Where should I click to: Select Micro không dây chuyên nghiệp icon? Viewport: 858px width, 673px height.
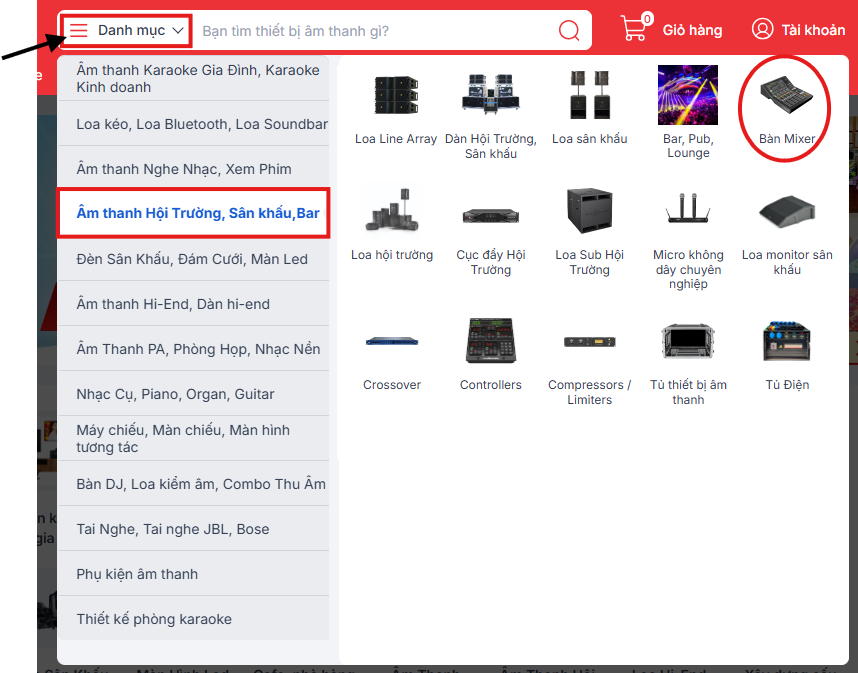(688, 211)
